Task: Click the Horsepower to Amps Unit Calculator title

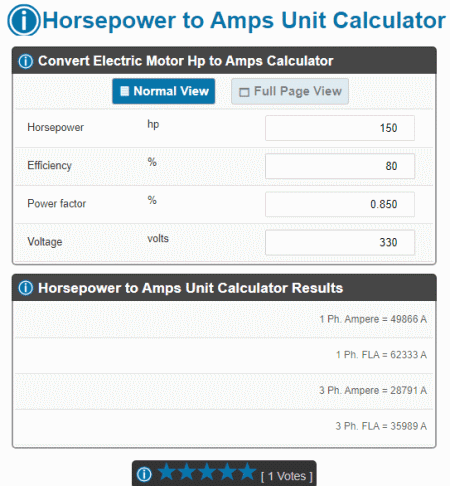Action: click(244, 21)
